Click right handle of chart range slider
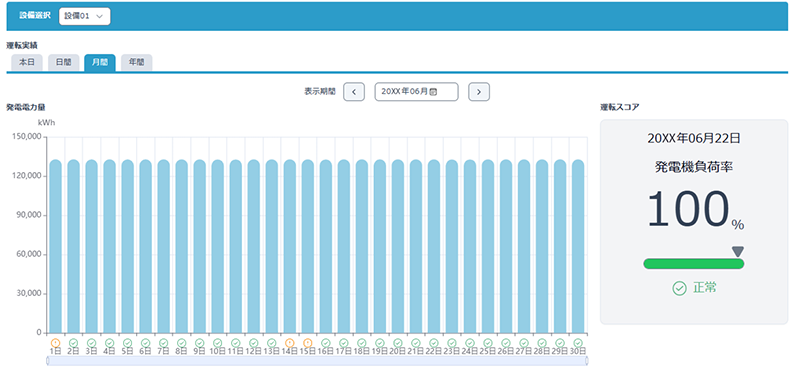This screenshot has width=800, height=376. (587, 361)
